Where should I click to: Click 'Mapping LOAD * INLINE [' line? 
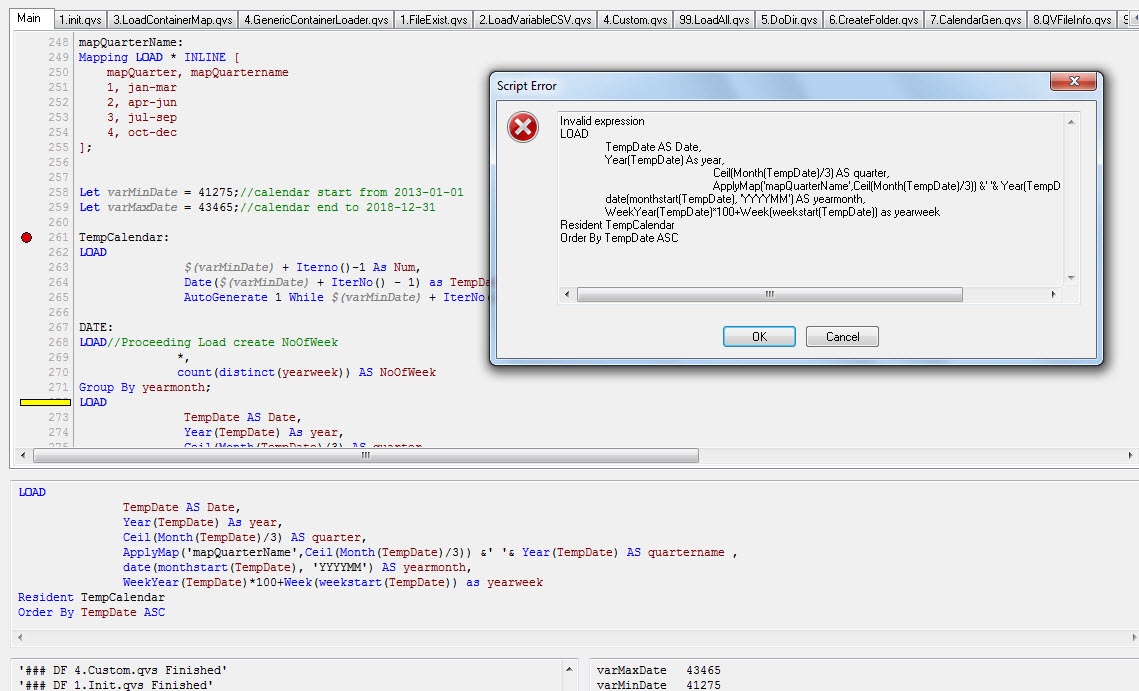[159, 57]
